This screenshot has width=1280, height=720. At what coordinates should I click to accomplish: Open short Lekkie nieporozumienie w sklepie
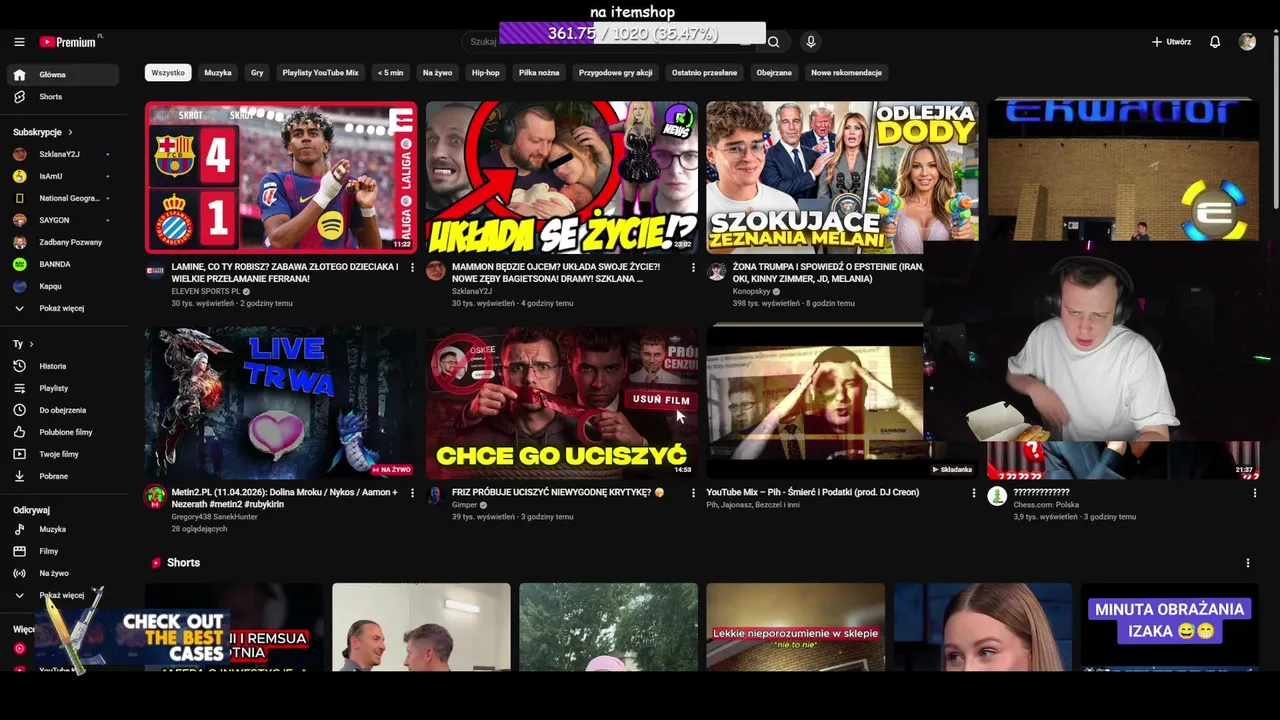click(796, 627)
